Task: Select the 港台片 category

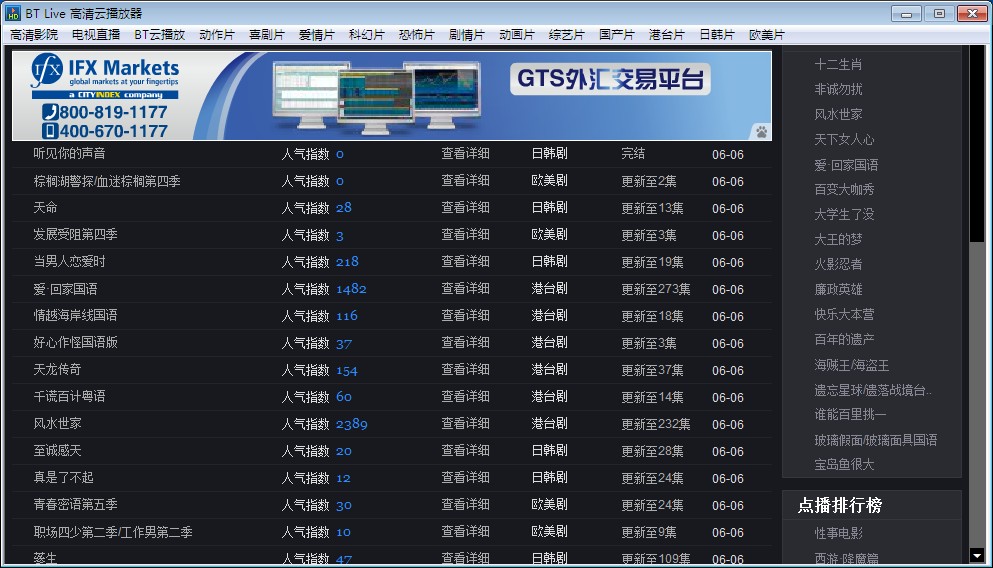Action: pos(667,35)
